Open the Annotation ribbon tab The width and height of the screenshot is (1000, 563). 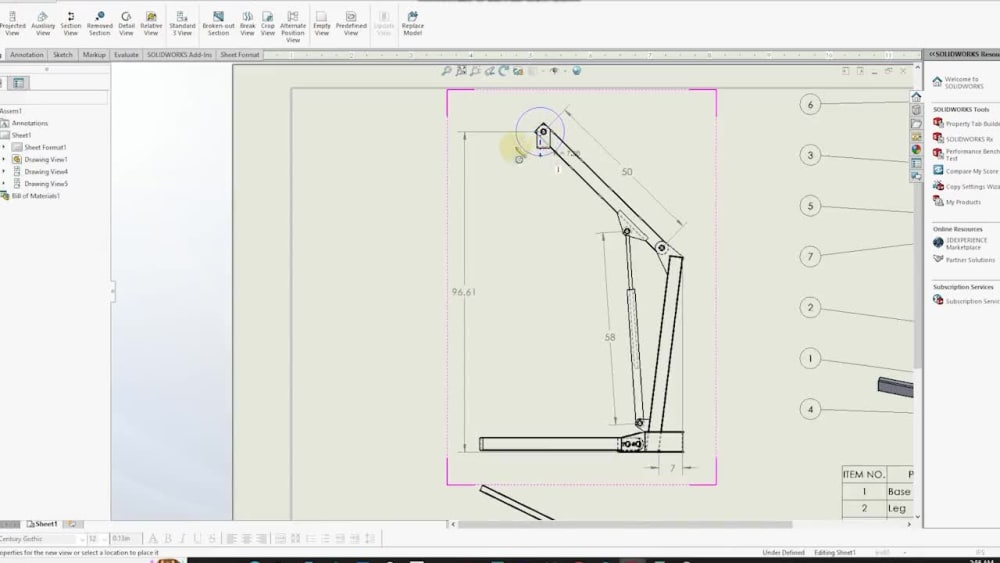[27, 55]
